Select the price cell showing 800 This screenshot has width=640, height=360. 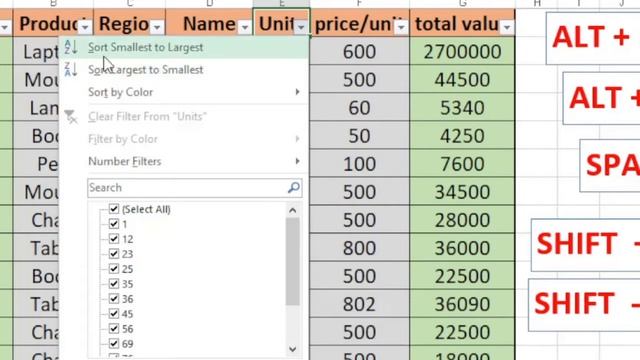(x=359, y=248)
